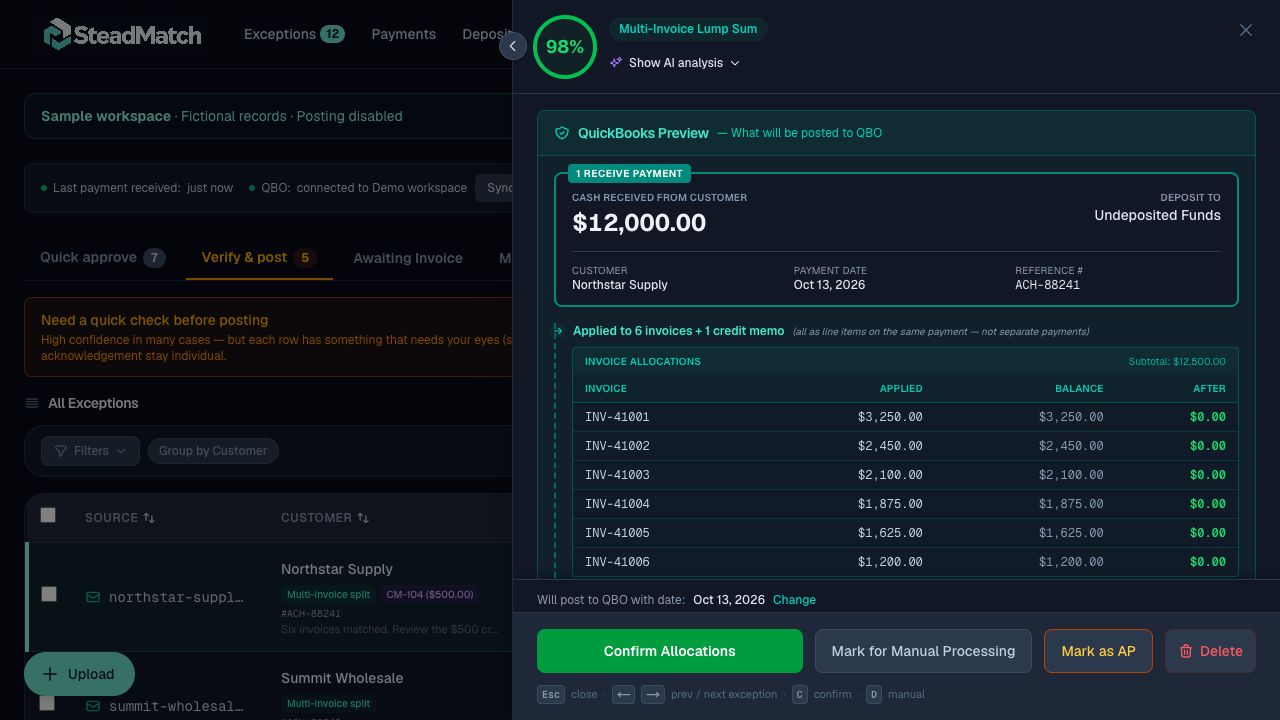Check the Summit Wholesale row checkbox
Image resolution: width=1280 pixels, height=720 pixels.
pyautogui.click(x=48, y=703)
